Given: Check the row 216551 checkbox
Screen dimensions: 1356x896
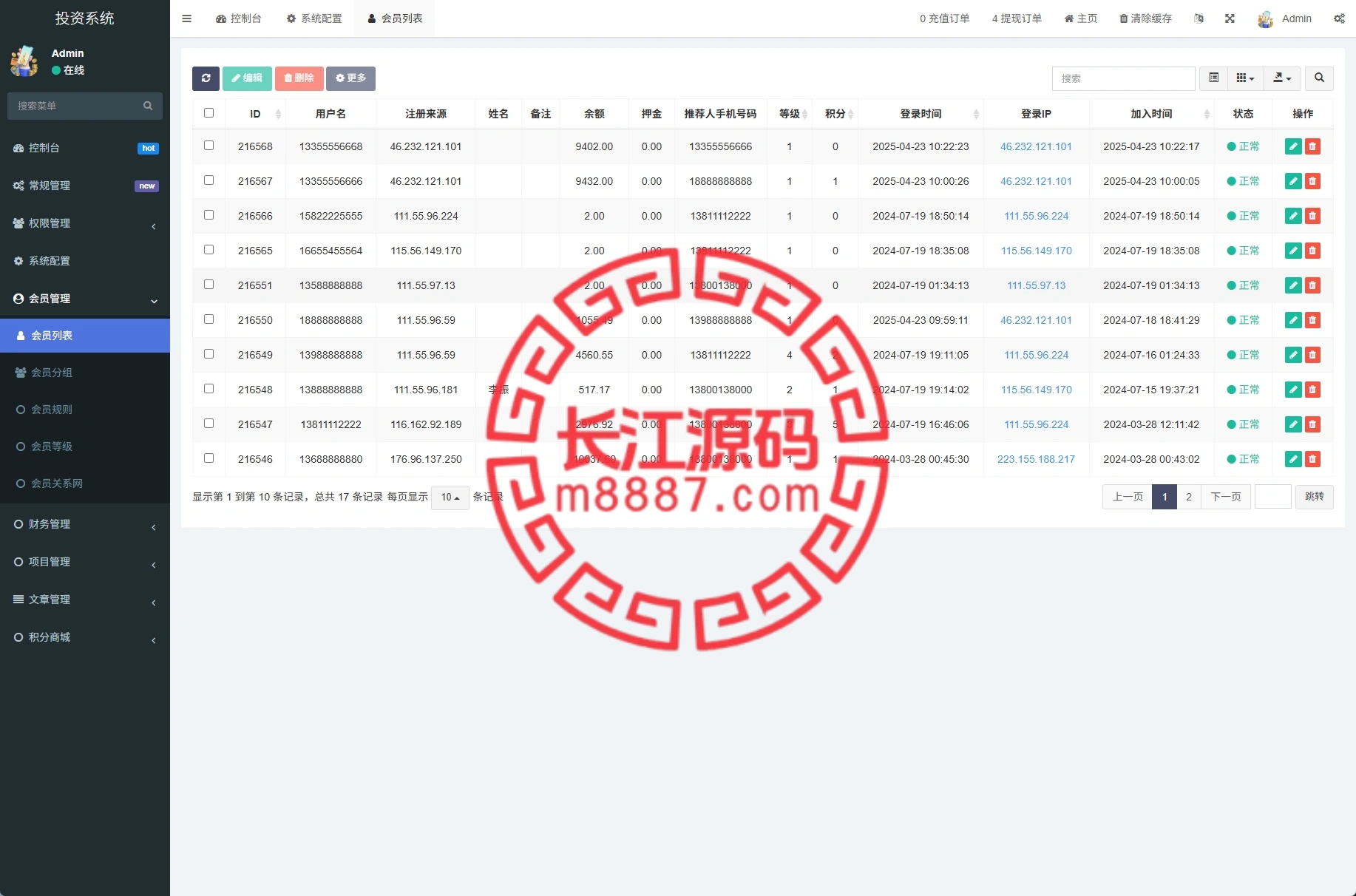Looking at the screenshot, I should (209, 285).
